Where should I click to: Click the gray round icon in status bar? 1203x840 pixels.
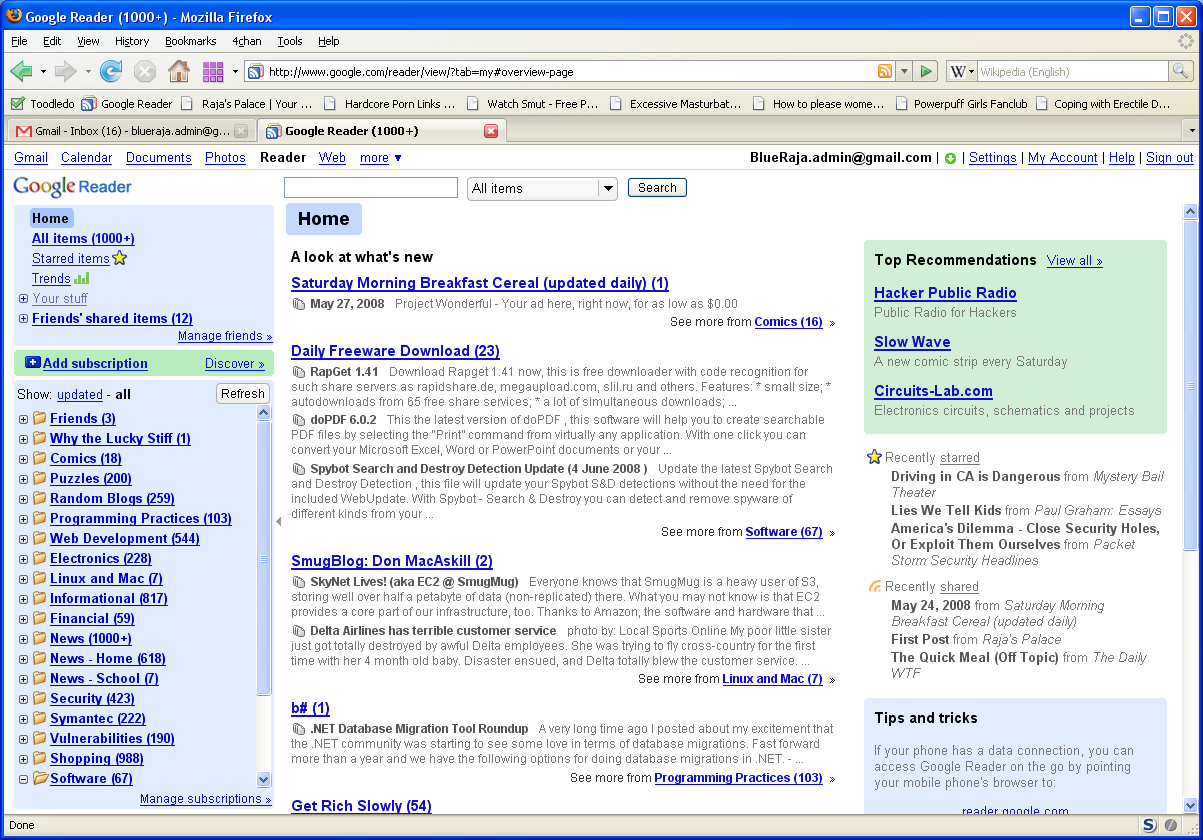coord(1170,826)
